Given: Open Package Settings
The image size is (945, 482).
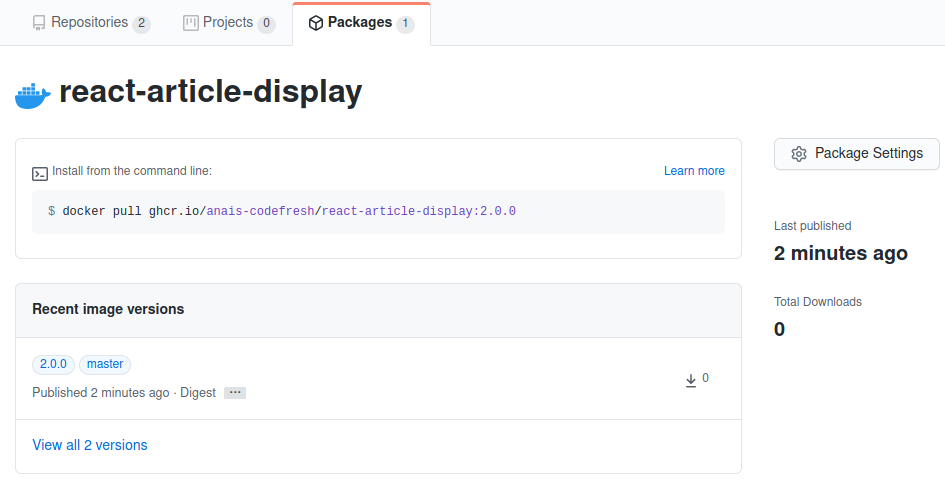Looking at the screenshot, I should click(856, 154).
